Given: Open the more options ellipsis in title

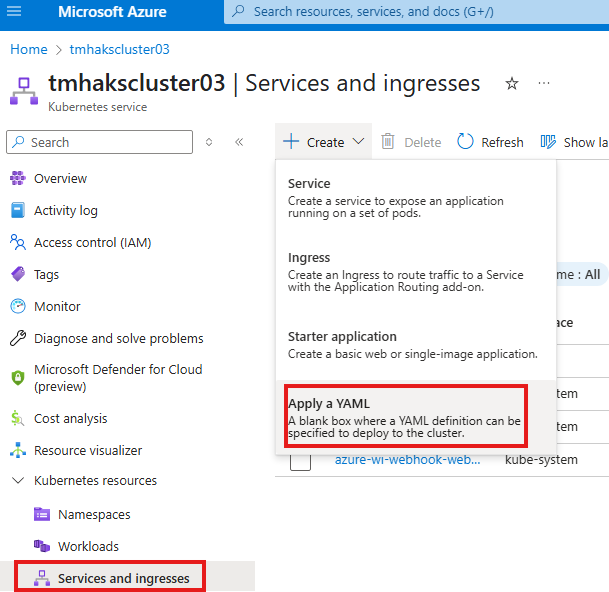Looking at the screenshot, I should coord(544,83).
